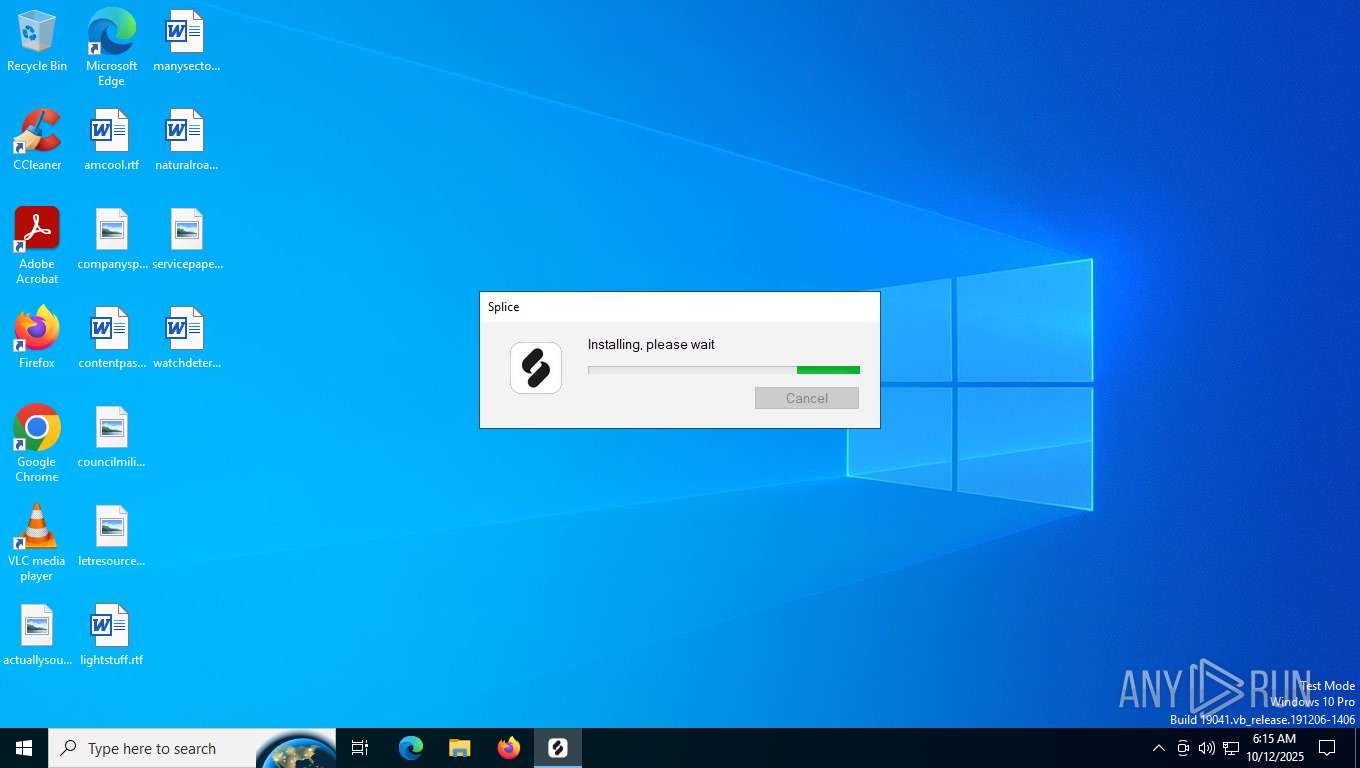This screenshot has height=768, width=1360.
Task: Open the Action Center notifications icon
Action: [1327, 748]
